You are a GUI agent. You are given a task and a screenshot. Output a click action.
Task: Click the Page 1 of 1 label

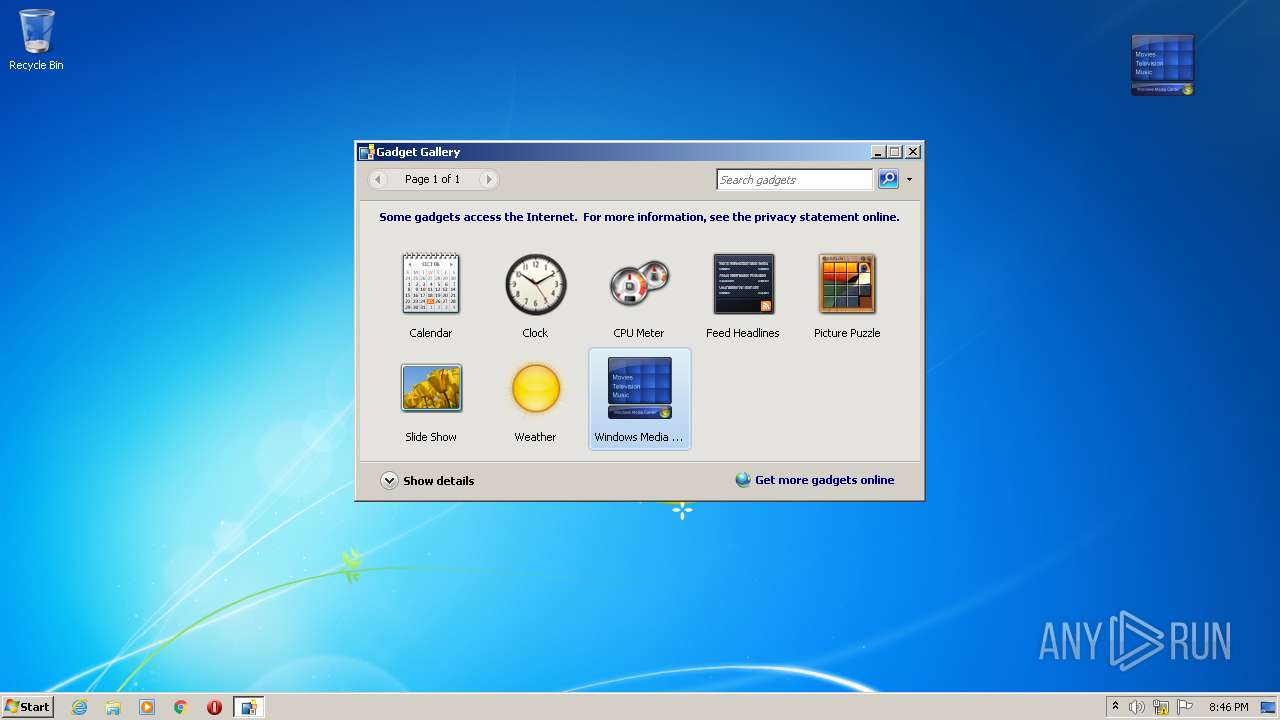pos(433,179)
